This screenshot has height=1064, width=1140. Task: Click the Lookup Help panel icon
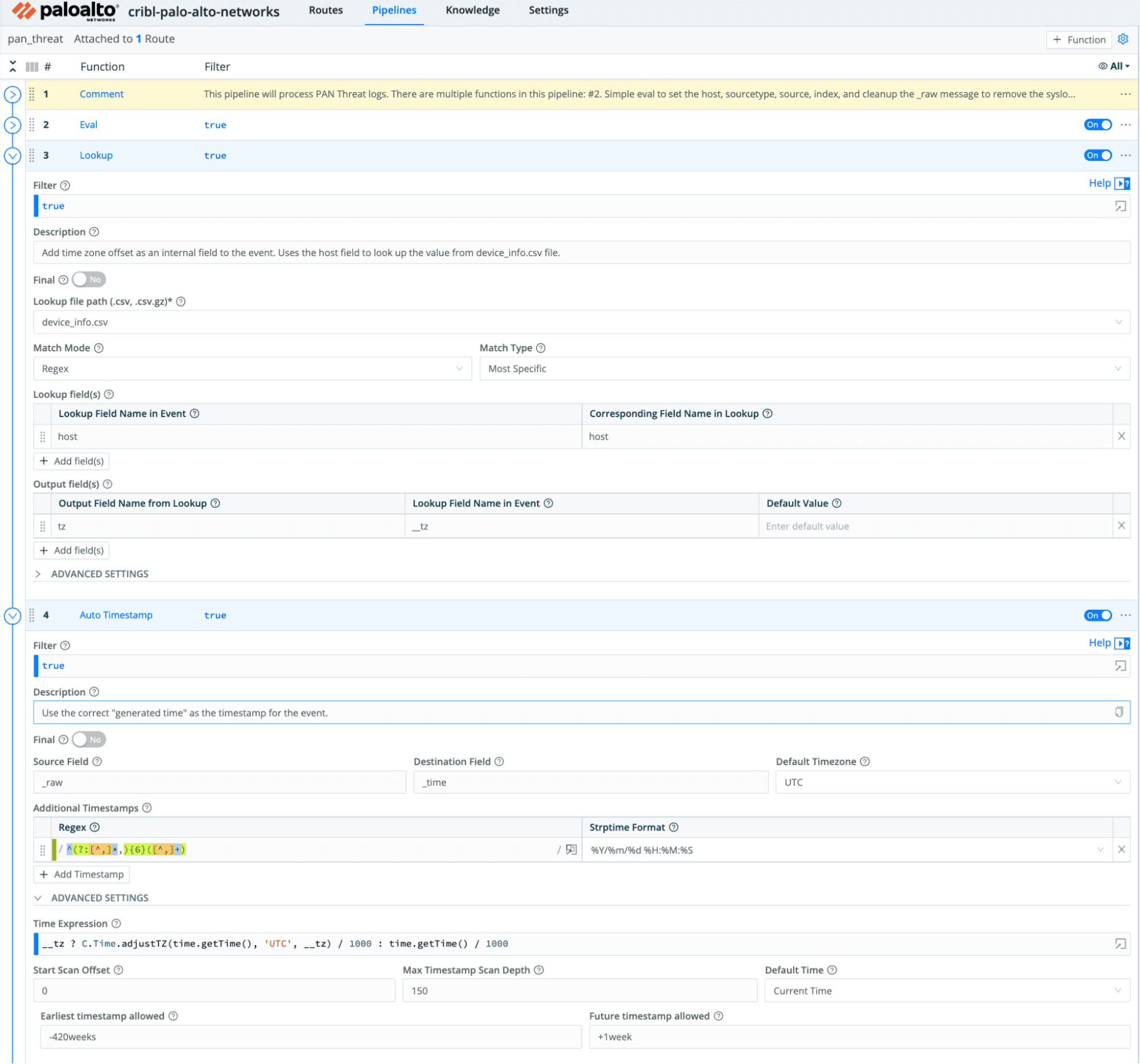(x=1122, y=184)
